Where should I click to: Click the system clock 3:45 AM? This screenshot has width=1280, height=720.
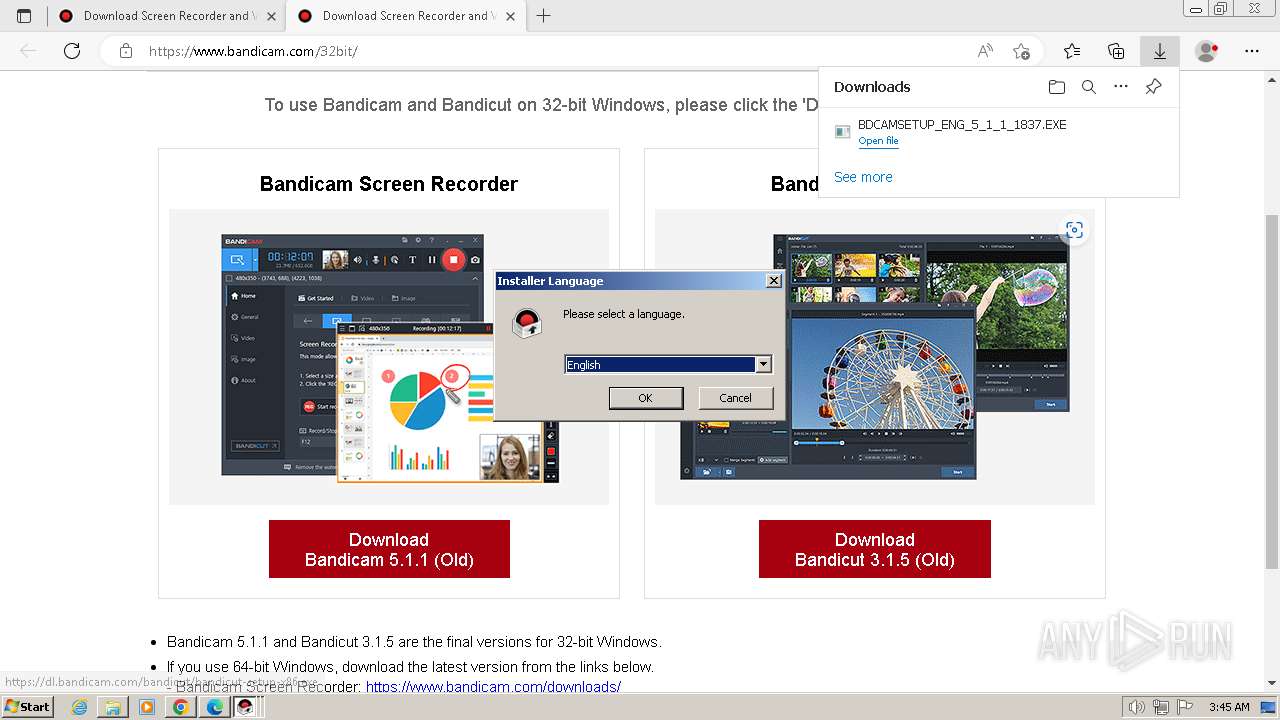(x=1229, y=707)
